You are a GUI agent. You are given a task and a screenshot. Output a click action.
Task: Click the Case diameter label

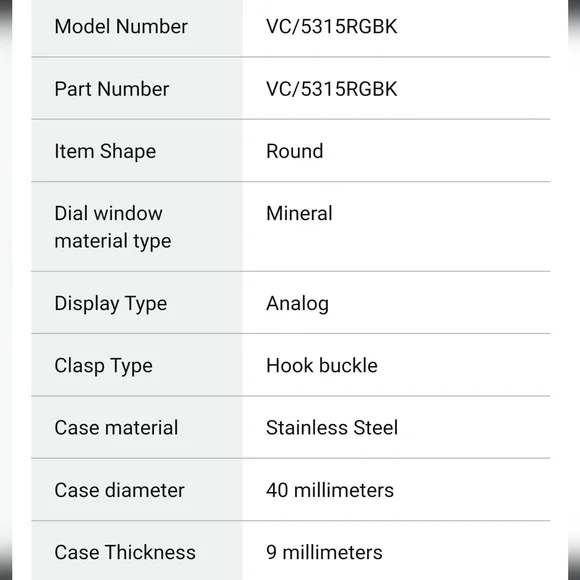[x=119, y=490]
